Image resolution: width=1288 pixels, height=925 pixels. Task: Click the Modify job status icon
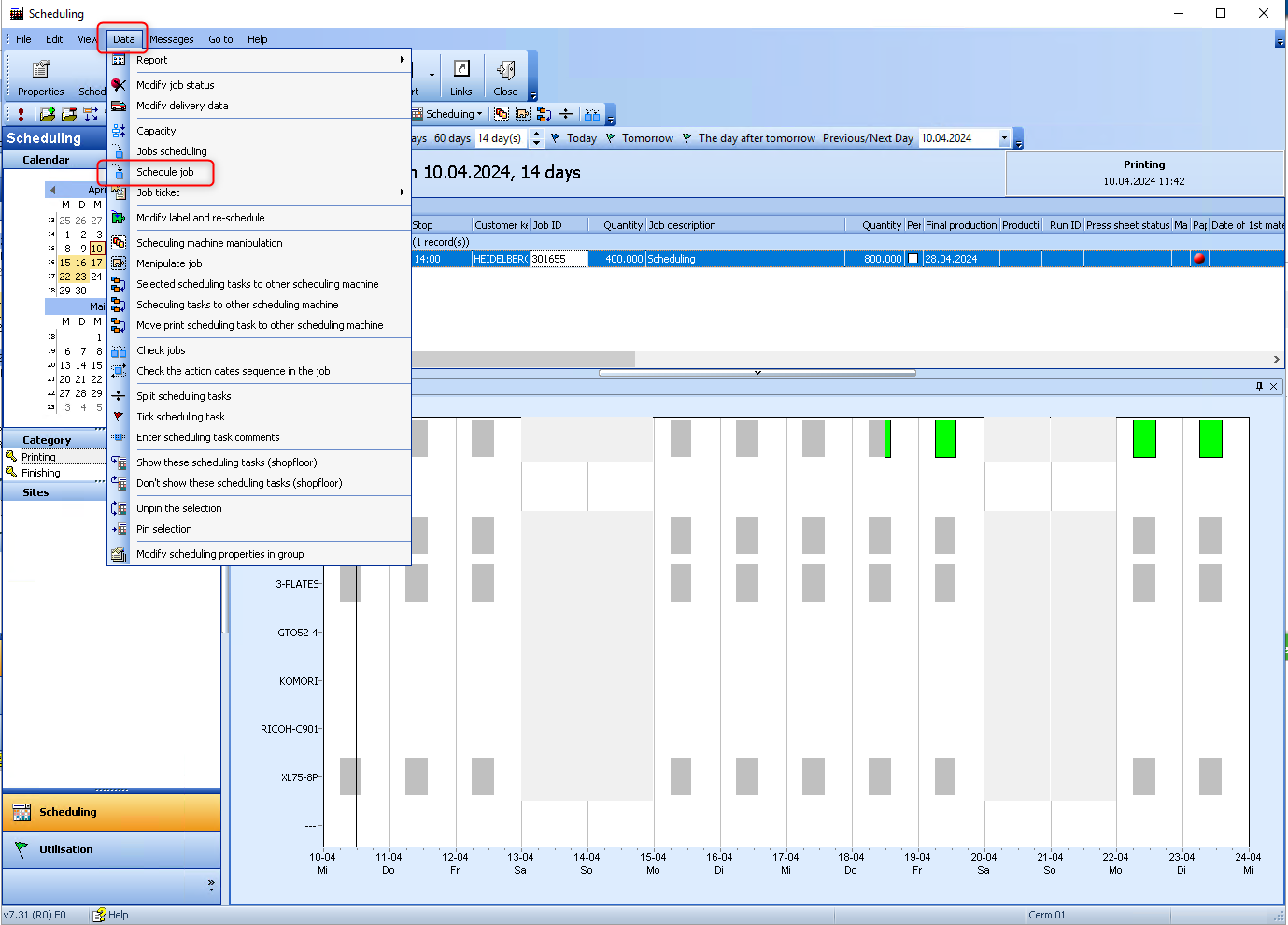click(x=119, y=85)
